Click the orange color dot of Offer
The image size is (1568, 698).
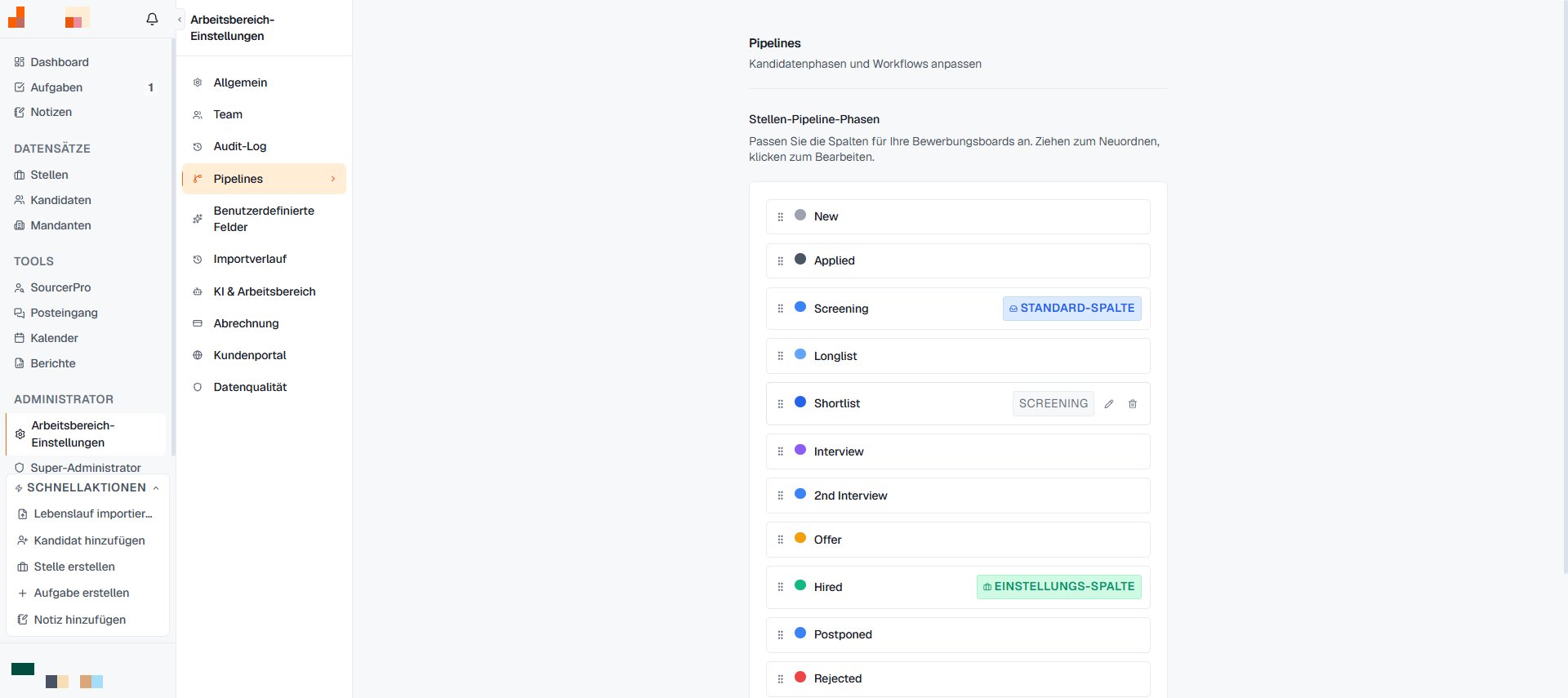[x=800, y=538]
